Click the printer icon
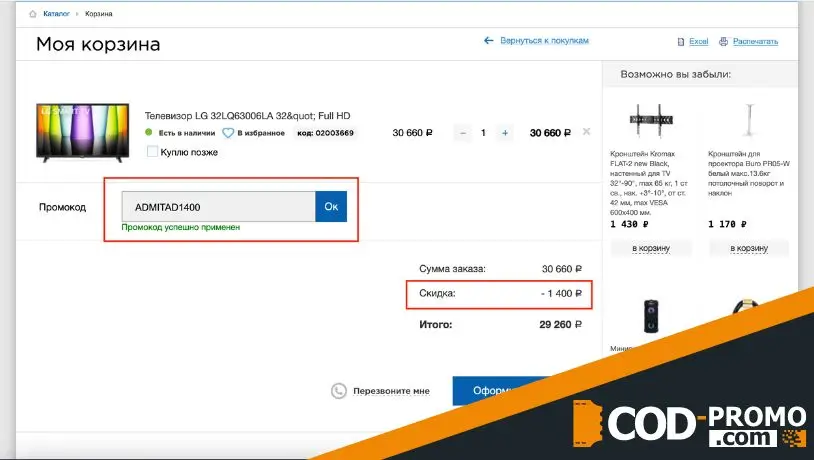Image resolution: width=814 pixels, height=460 pixels. click(723, 42)
